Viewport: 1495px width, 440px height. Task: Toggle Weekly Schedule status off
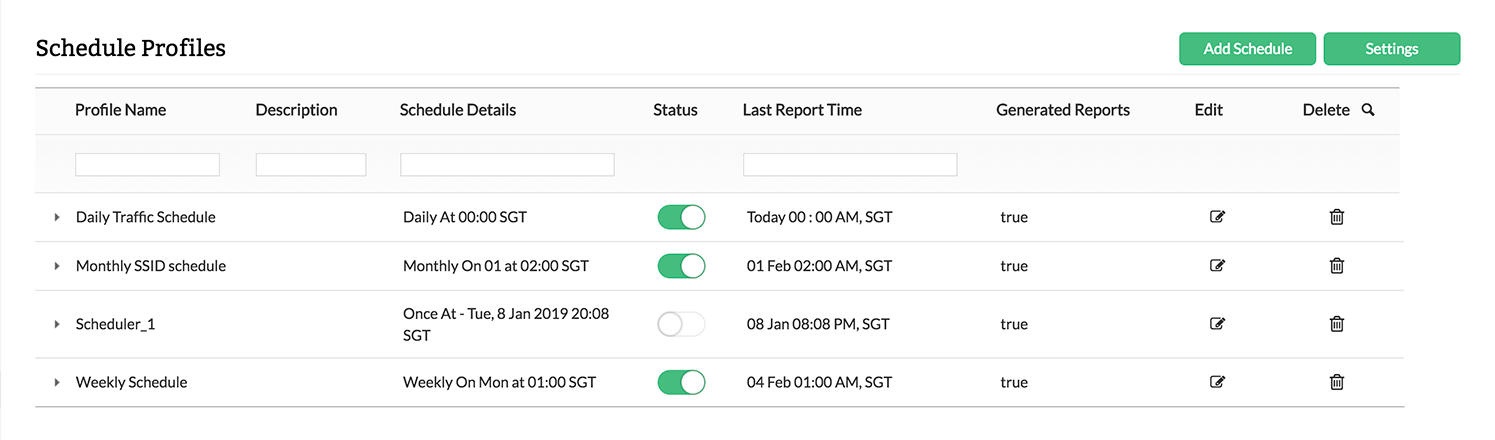pos(681,382)
